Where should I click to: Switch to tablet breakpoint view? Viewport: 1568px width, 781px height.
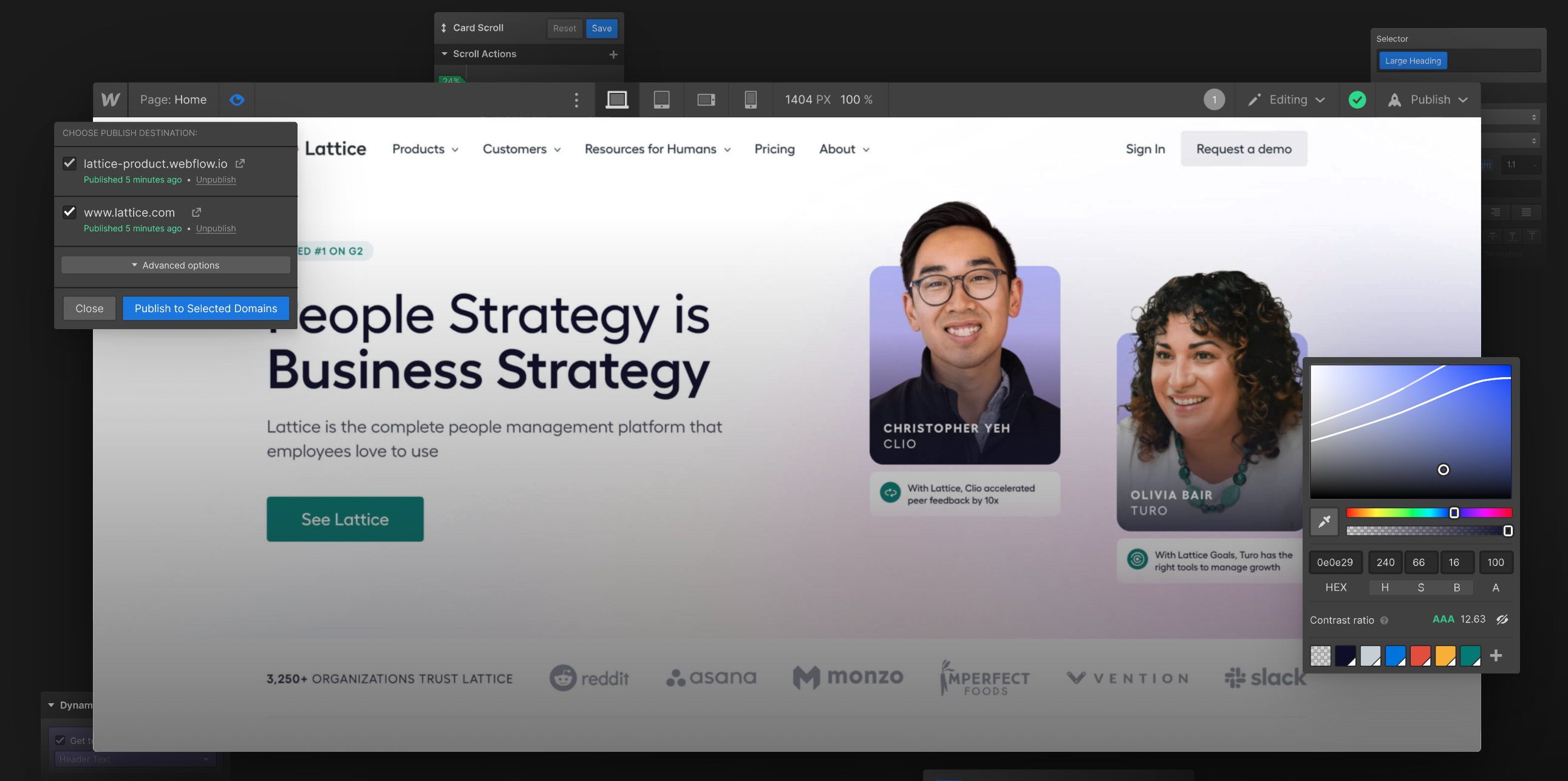tap(661, 99)
